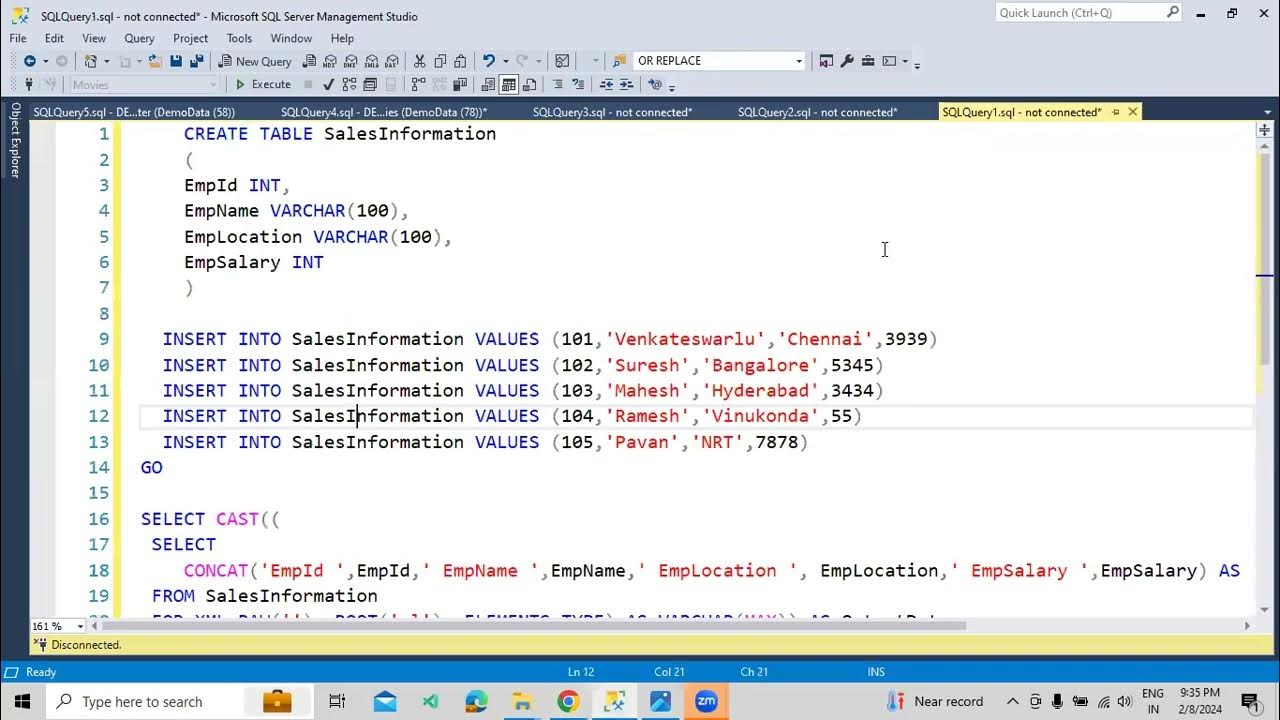Click the Find in Files icon

620,61
